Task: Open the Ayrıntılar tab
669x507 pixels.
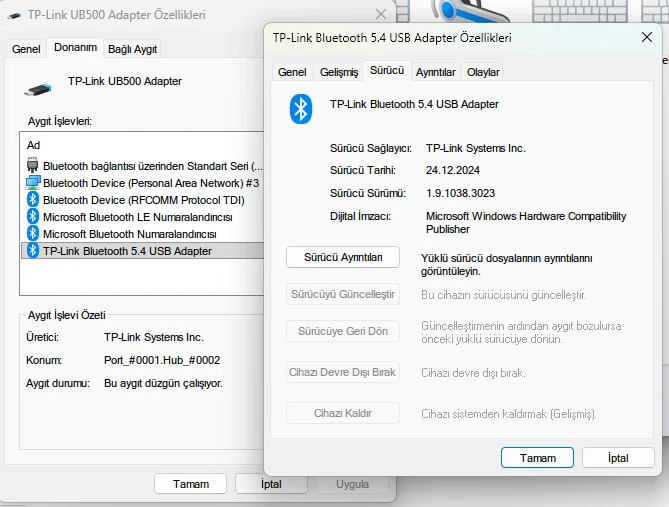Action: pos(436,72)
